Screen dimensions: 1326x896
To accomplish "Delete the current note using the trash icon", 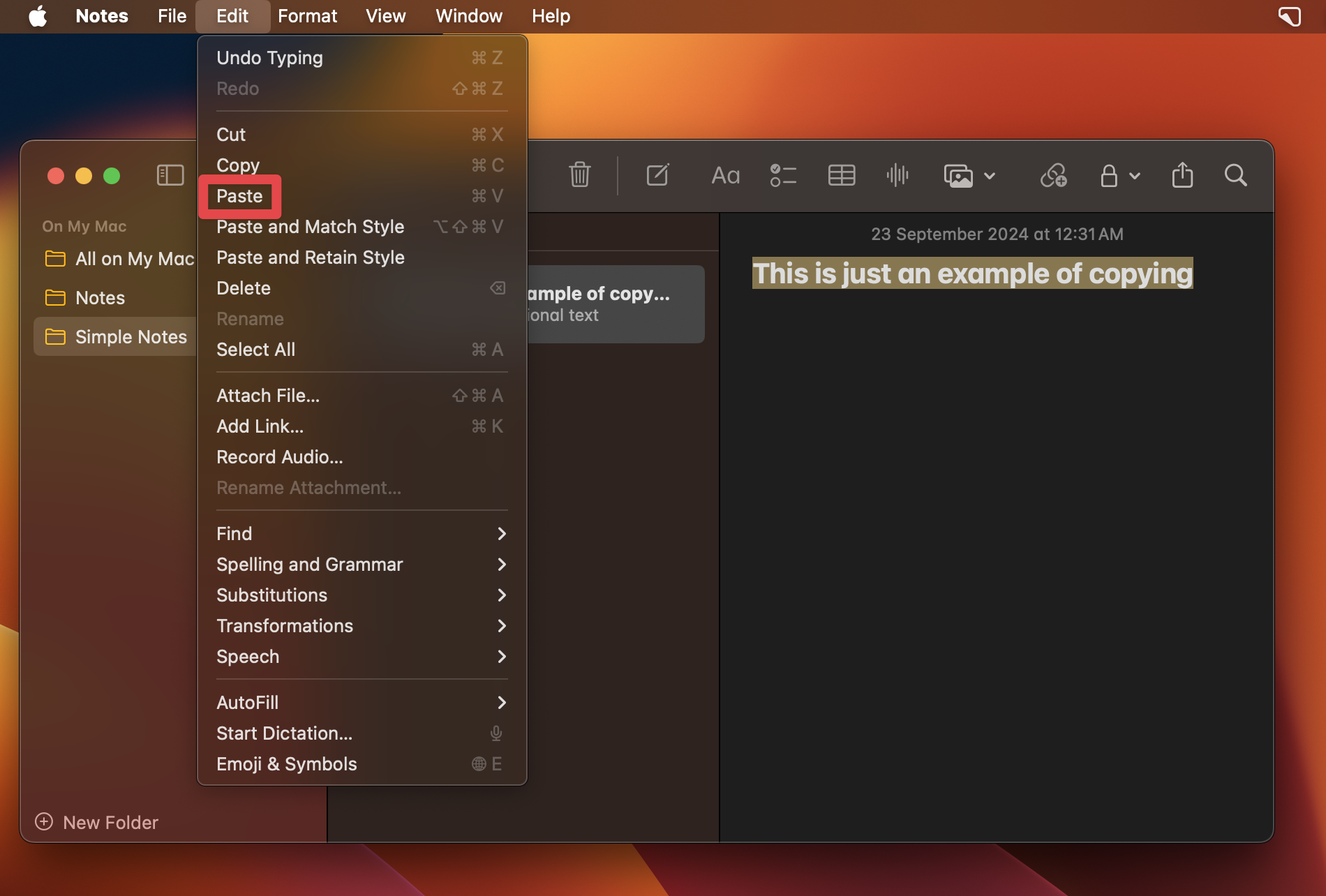I will point(580,176).
